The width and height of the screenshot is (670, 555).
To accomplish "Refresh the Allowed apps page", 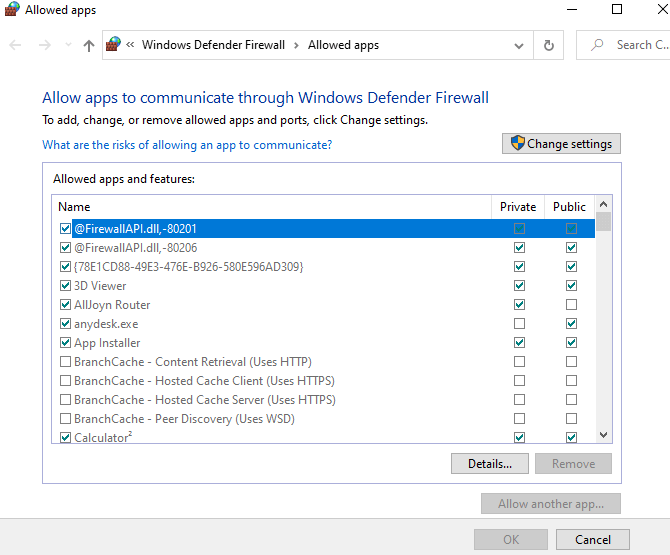I will click(x=548, y=45).
